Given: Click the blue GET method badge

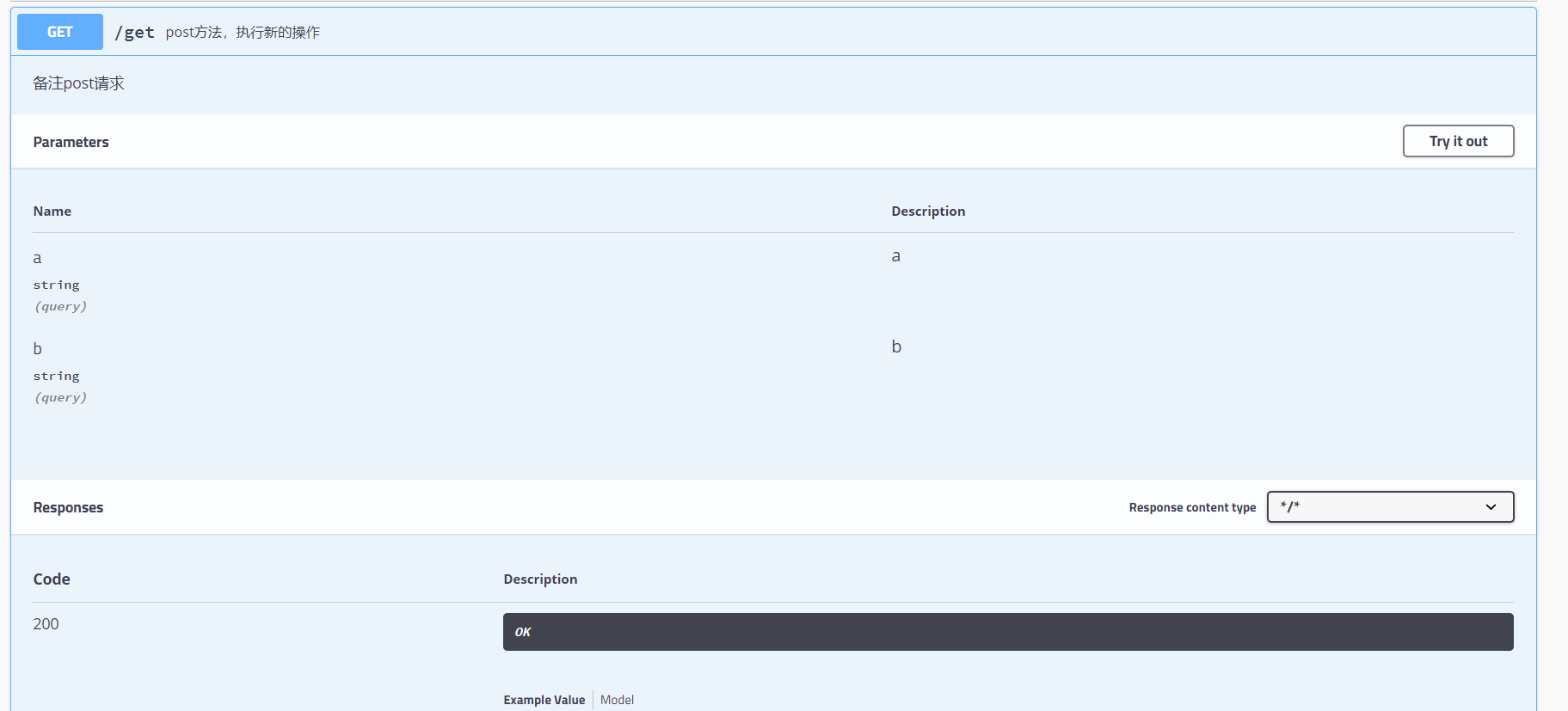Looking at the screenshot, I should [60, 32].
